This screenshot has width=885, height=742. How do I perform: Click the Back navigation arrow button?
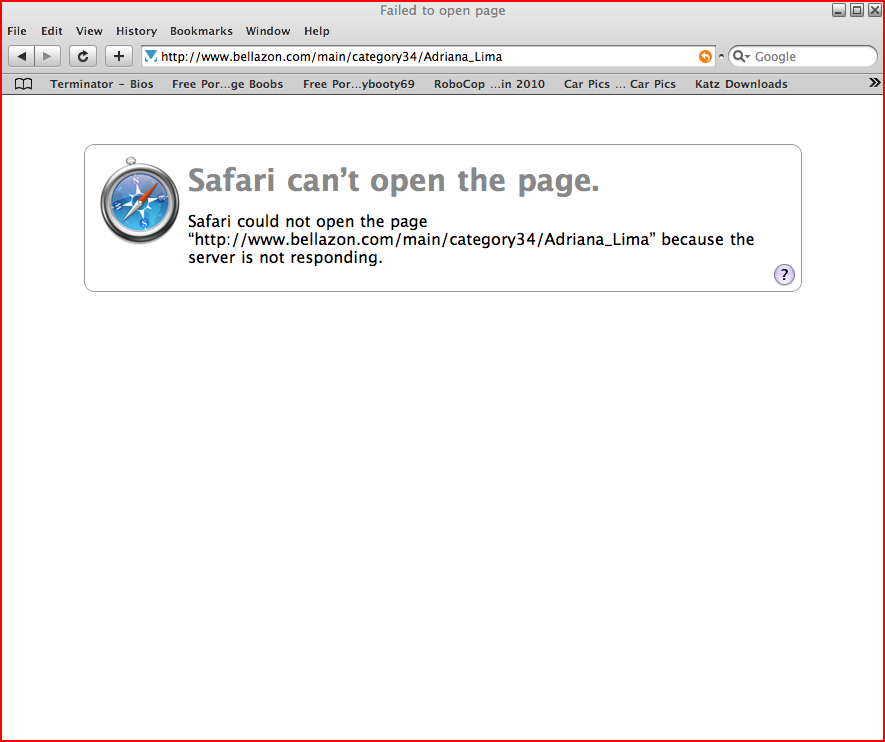tap(22, 56)
